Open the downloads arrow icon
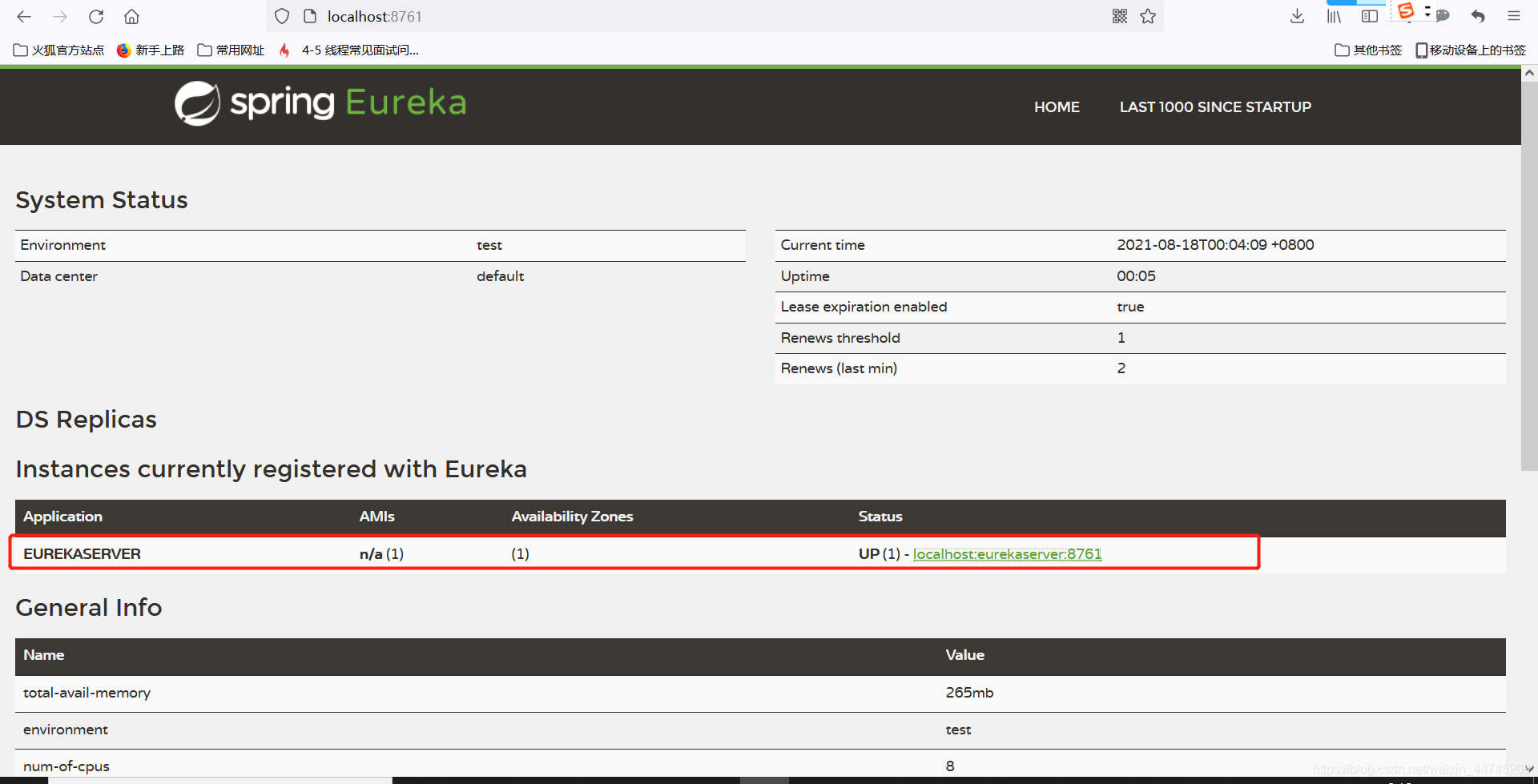 click(x=1298, y=16)
